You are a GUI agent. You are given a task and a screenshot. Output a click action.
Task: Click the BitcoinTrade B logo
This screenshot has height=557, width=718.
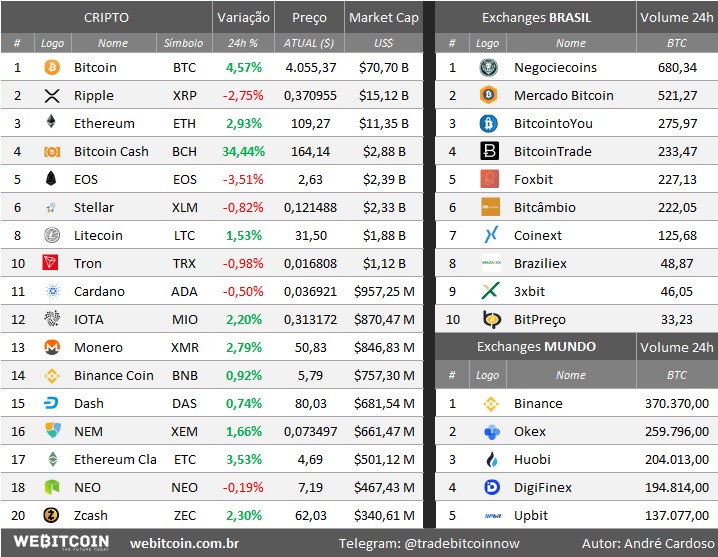click(490, 151)
